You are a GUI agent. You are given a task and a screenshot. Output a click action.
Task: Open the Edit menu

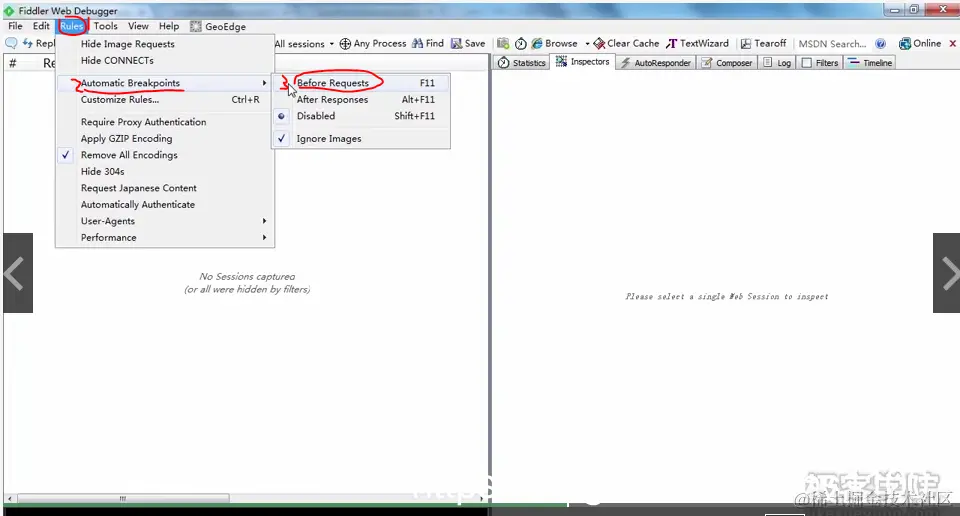pos(41,26)
